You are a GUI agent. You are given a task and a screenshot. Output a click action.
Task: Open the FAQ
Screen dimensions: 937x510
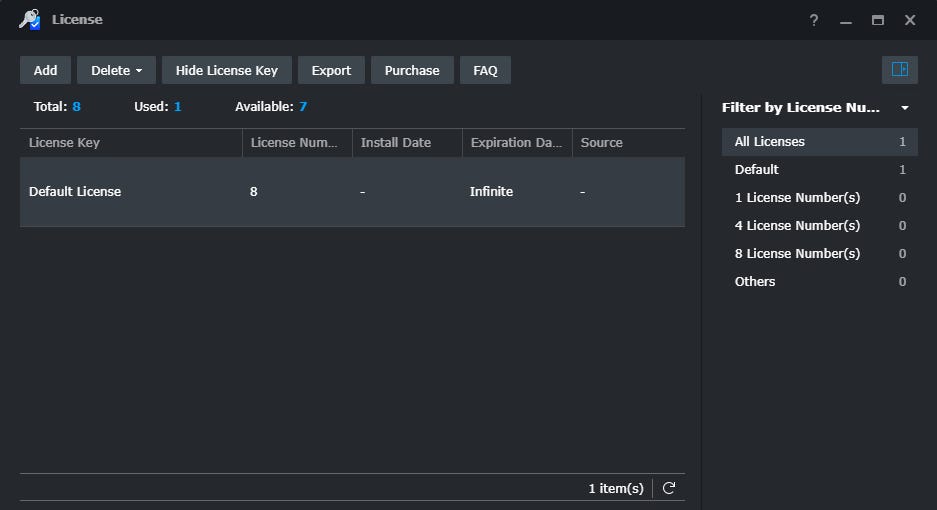tap(485, 70)
